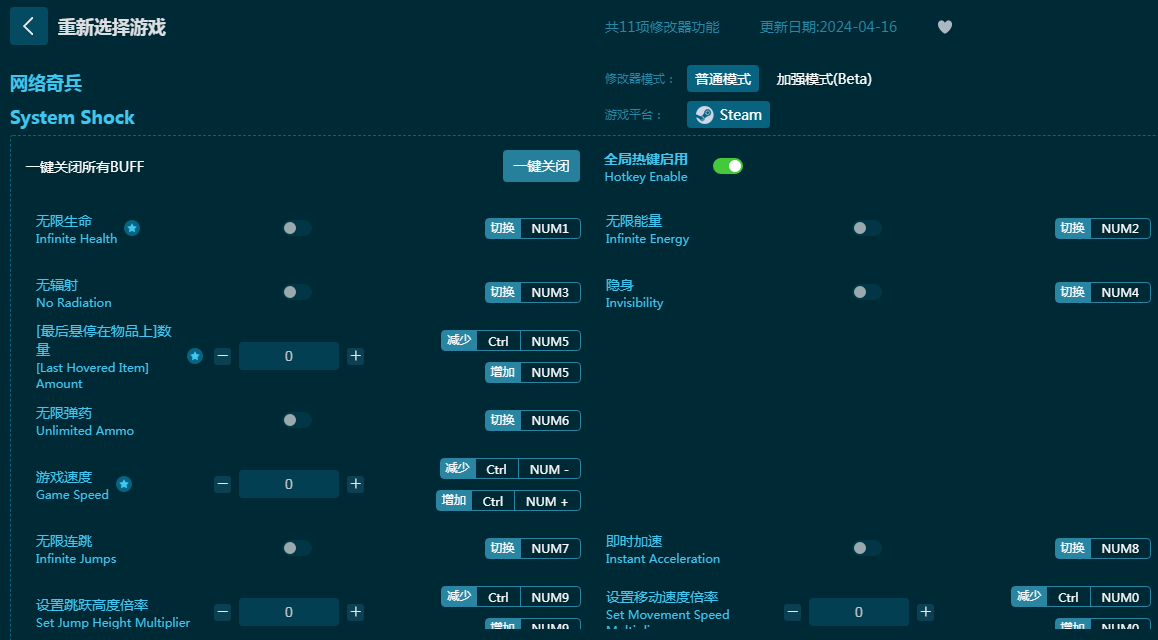Decrease Last Hovered Item Amount with minus
The height and width of the screenshot is (640, 1158).
tap(222, 356)
